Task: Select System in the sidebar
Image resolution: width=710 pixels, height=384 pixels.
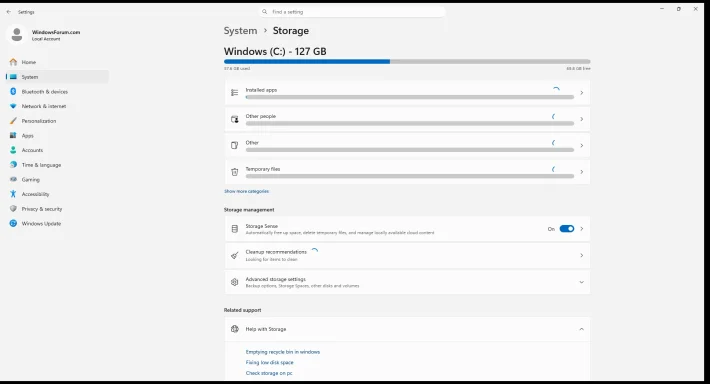Action: click(57, 77)
